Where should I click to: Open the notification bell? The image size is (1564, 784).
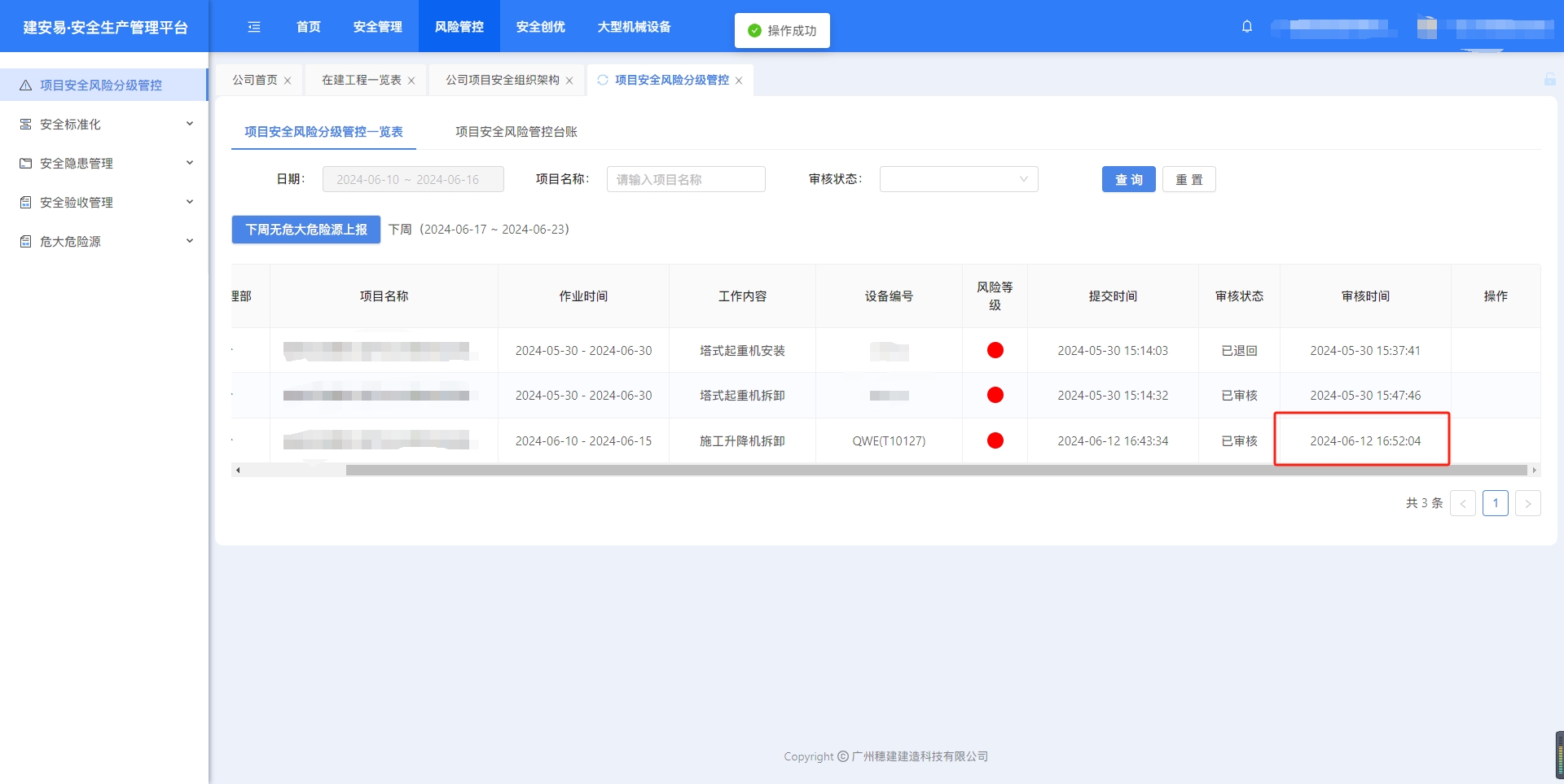[x=1246, y=27]
